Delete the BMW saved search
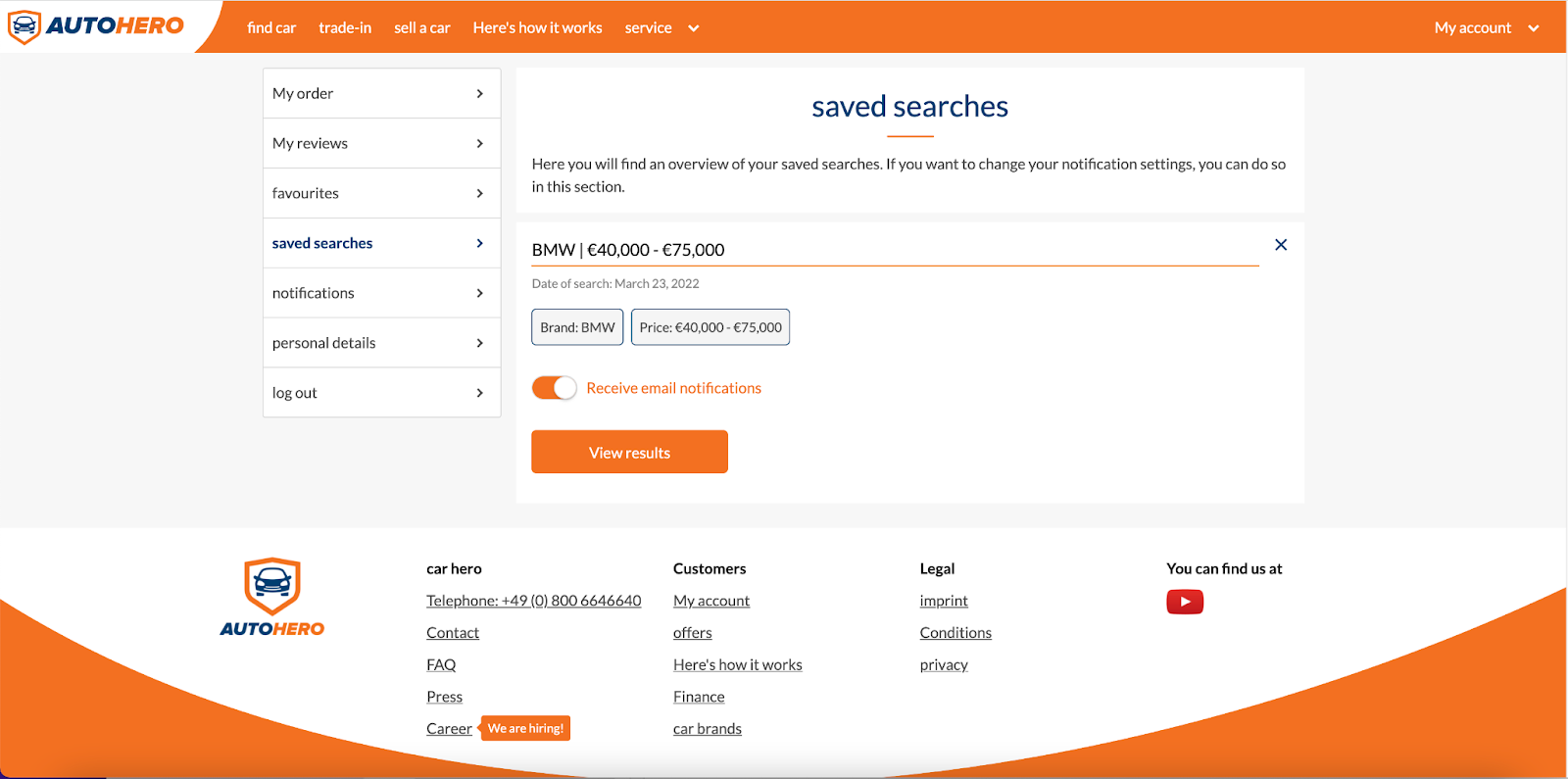The image size is (1568, 779). click(1281, 245)
